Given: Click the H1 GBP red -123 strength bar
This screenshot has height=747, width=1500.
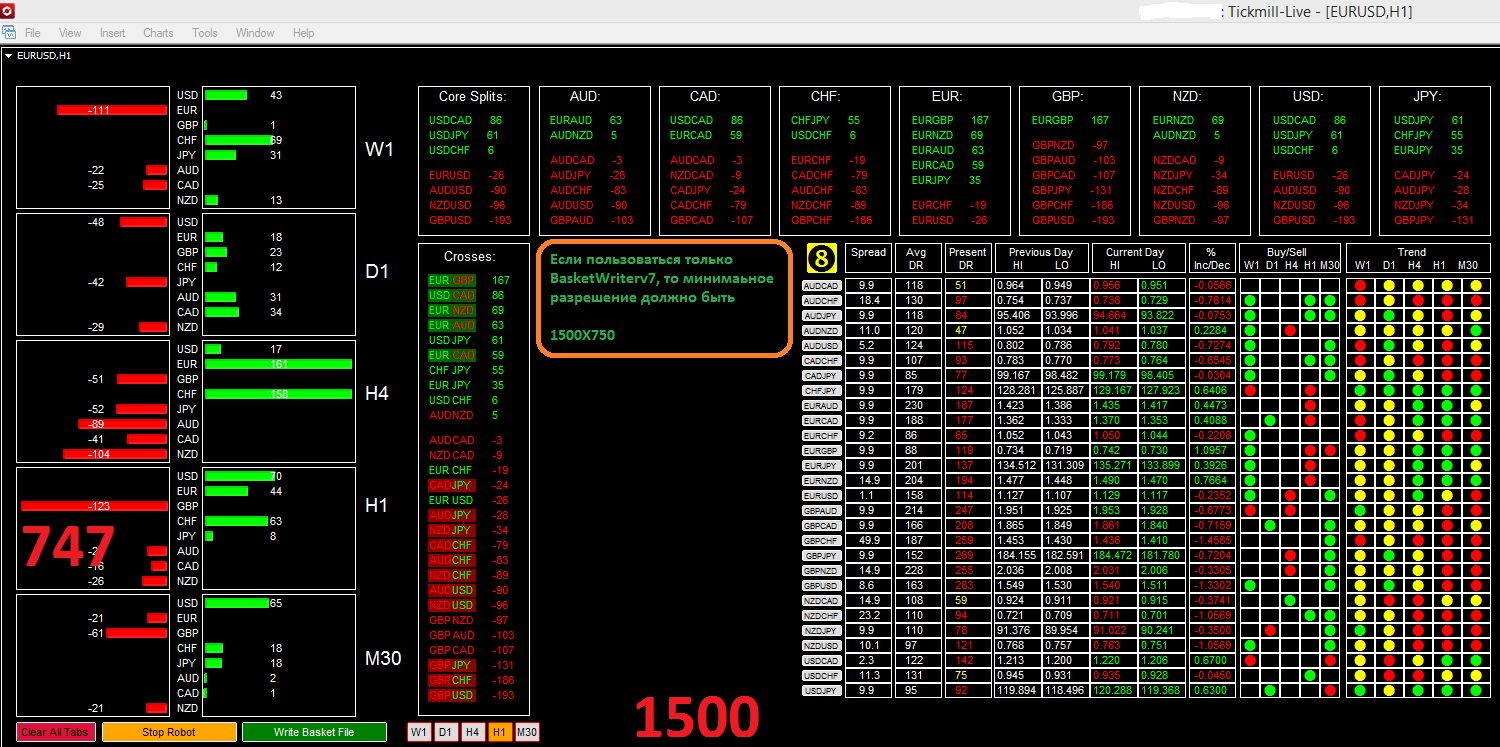Looking at the screenshot, I should point(94,506).
